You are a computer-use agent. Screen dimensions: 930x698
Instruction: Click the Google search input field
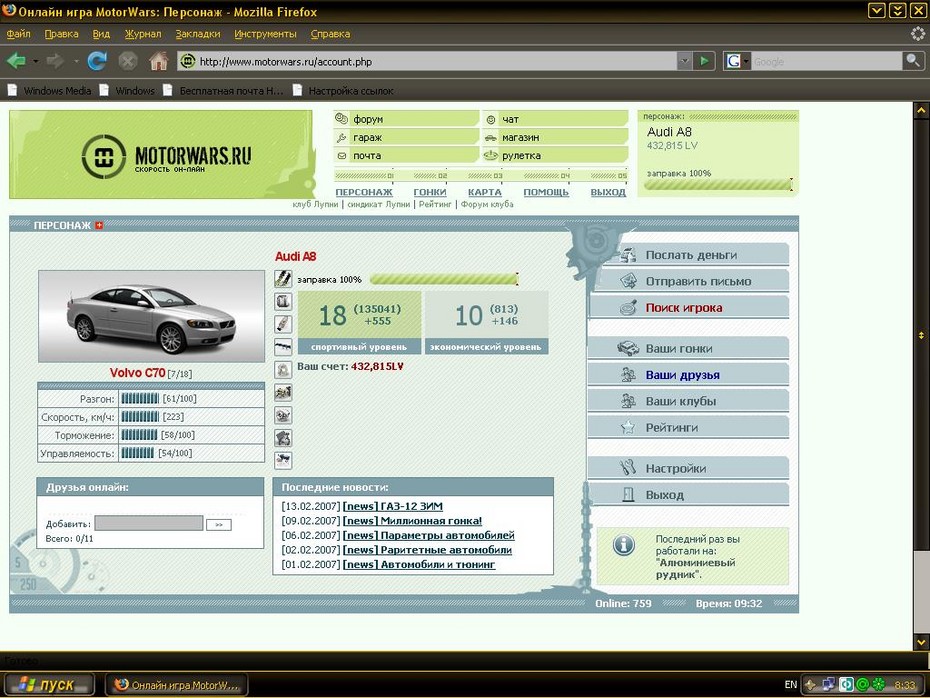click(x=827, y=61)
